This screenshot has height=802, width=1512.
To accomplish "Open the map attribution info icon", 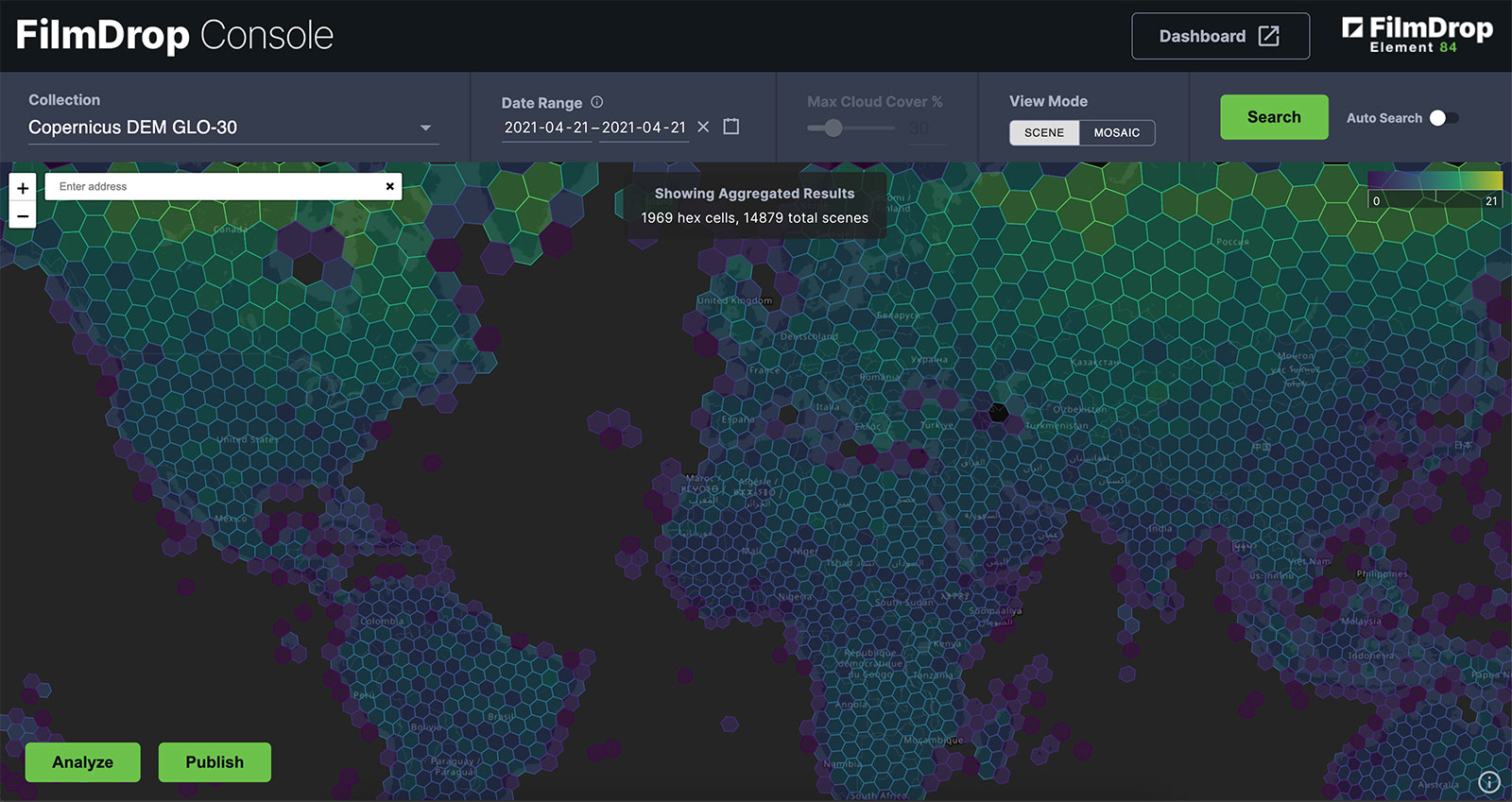I will click(x=1489, y=781).
